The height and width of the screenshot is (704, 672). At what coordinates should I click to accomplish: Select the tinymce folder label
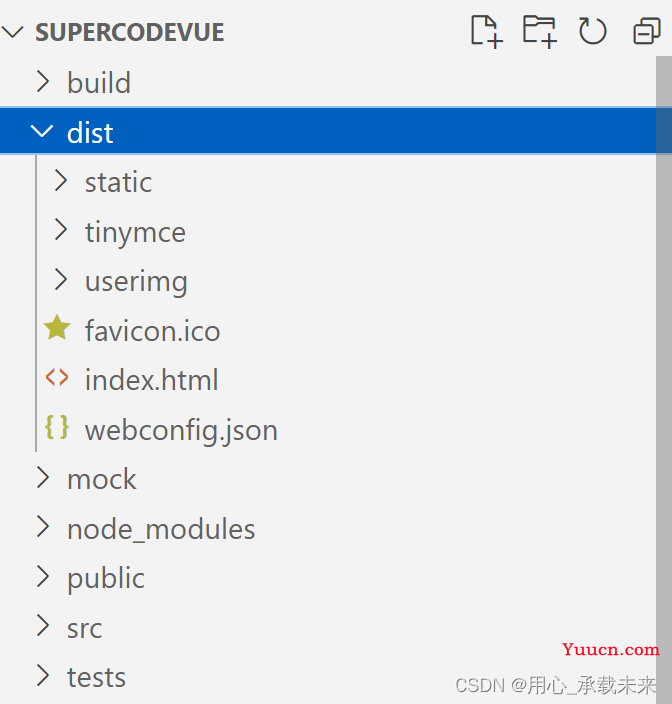pos(135,233)
